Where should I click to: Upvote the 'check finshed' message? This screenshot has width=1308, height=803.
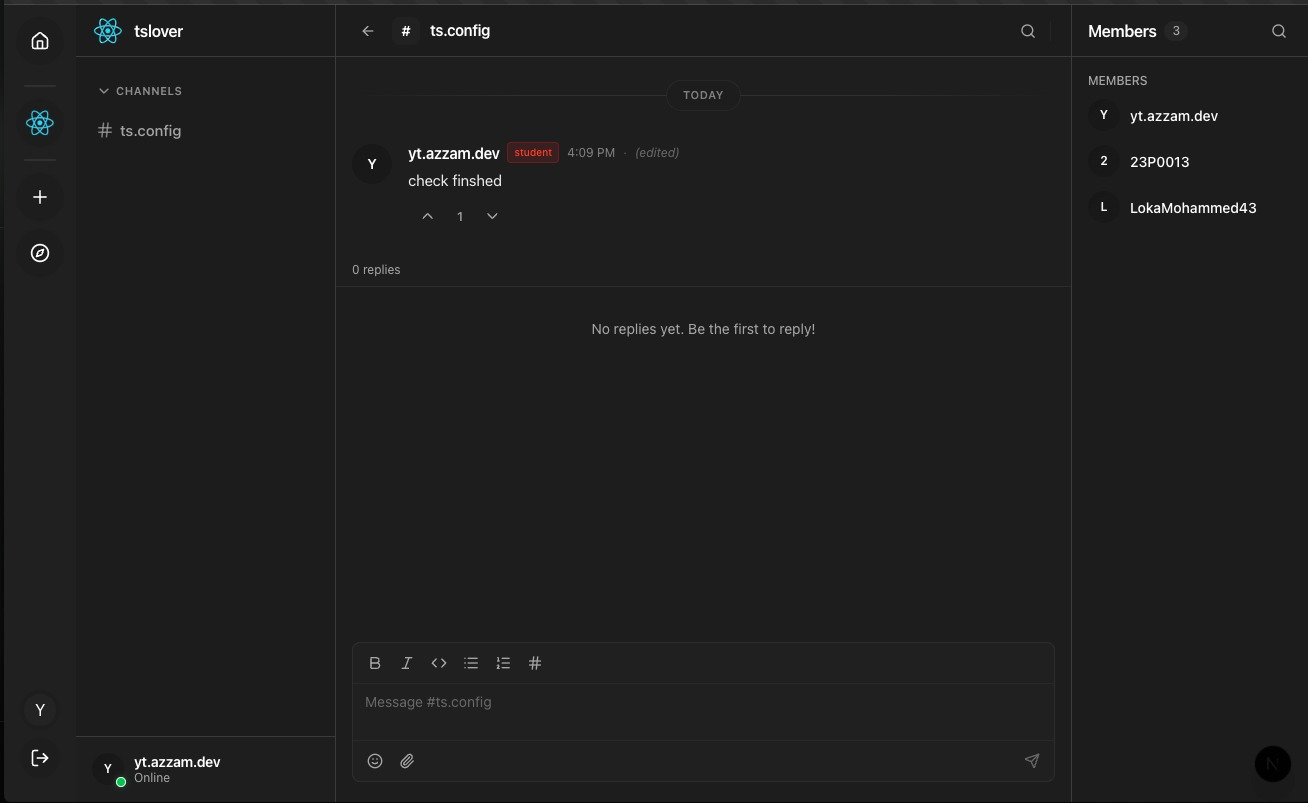click(428, 216)
